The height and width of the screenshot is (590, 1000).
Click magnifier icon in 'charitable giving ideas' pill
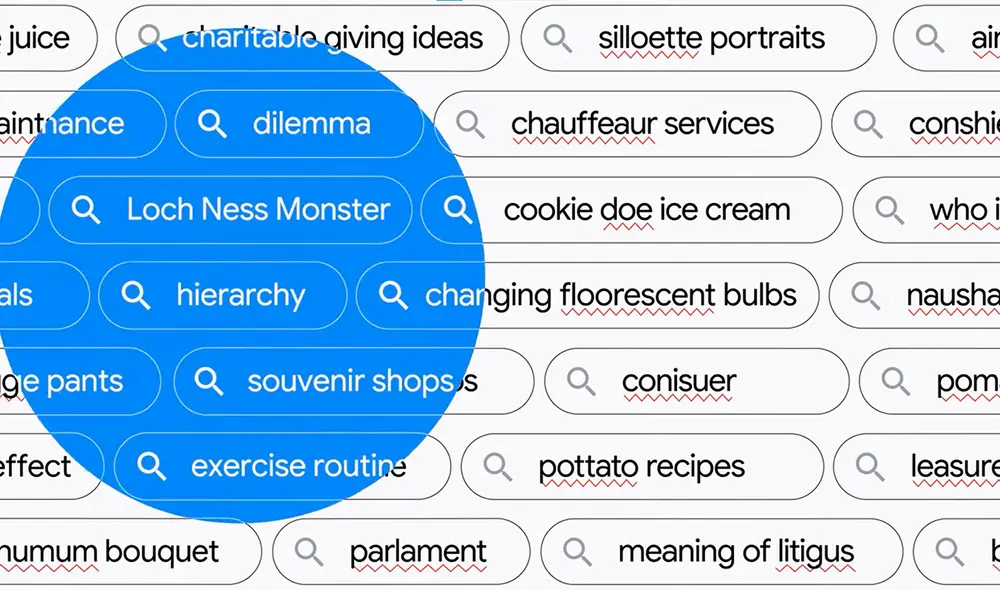(152, 39)
